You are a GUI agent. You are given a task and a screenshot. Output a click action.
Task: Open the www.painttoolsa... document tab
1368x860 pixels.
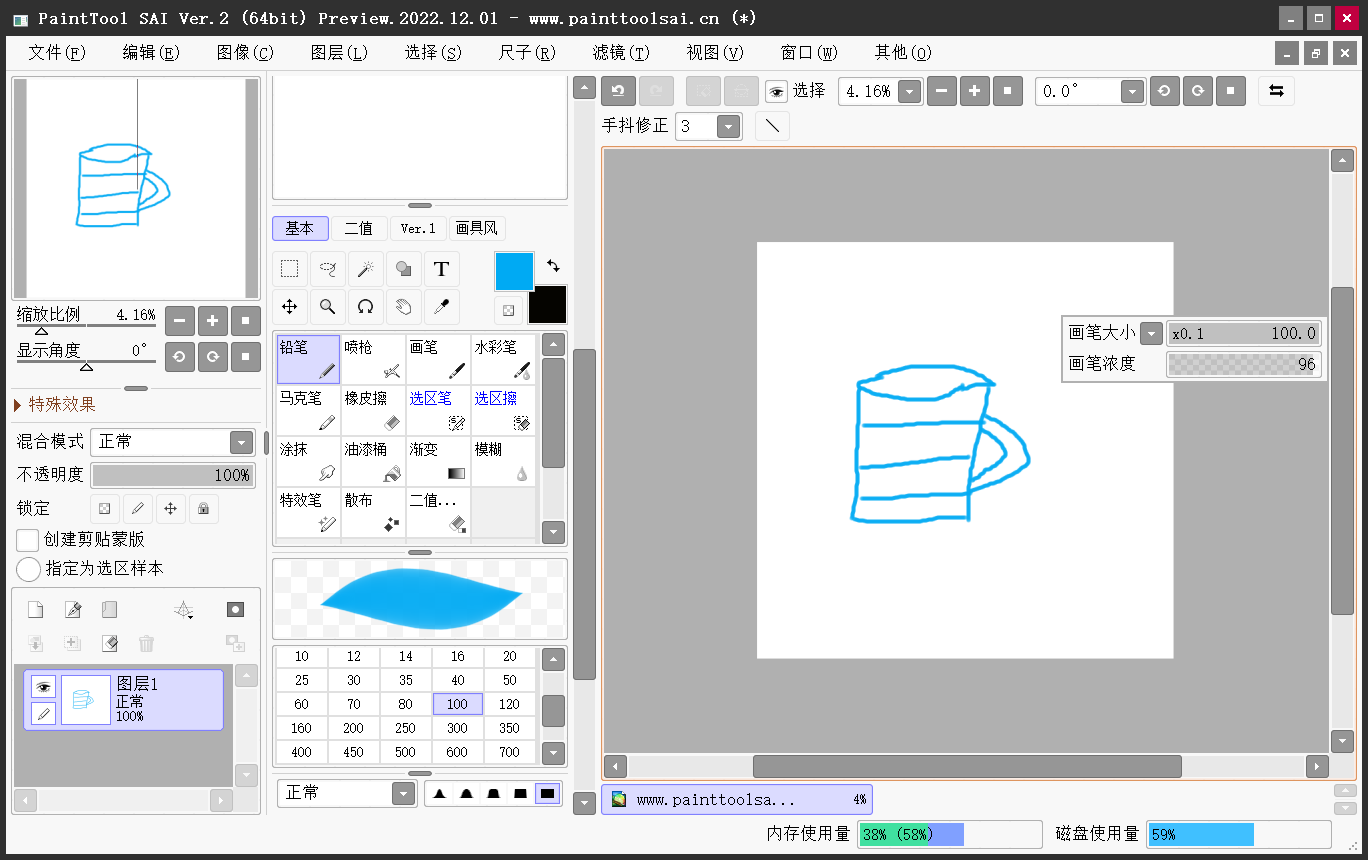[737, 800]
